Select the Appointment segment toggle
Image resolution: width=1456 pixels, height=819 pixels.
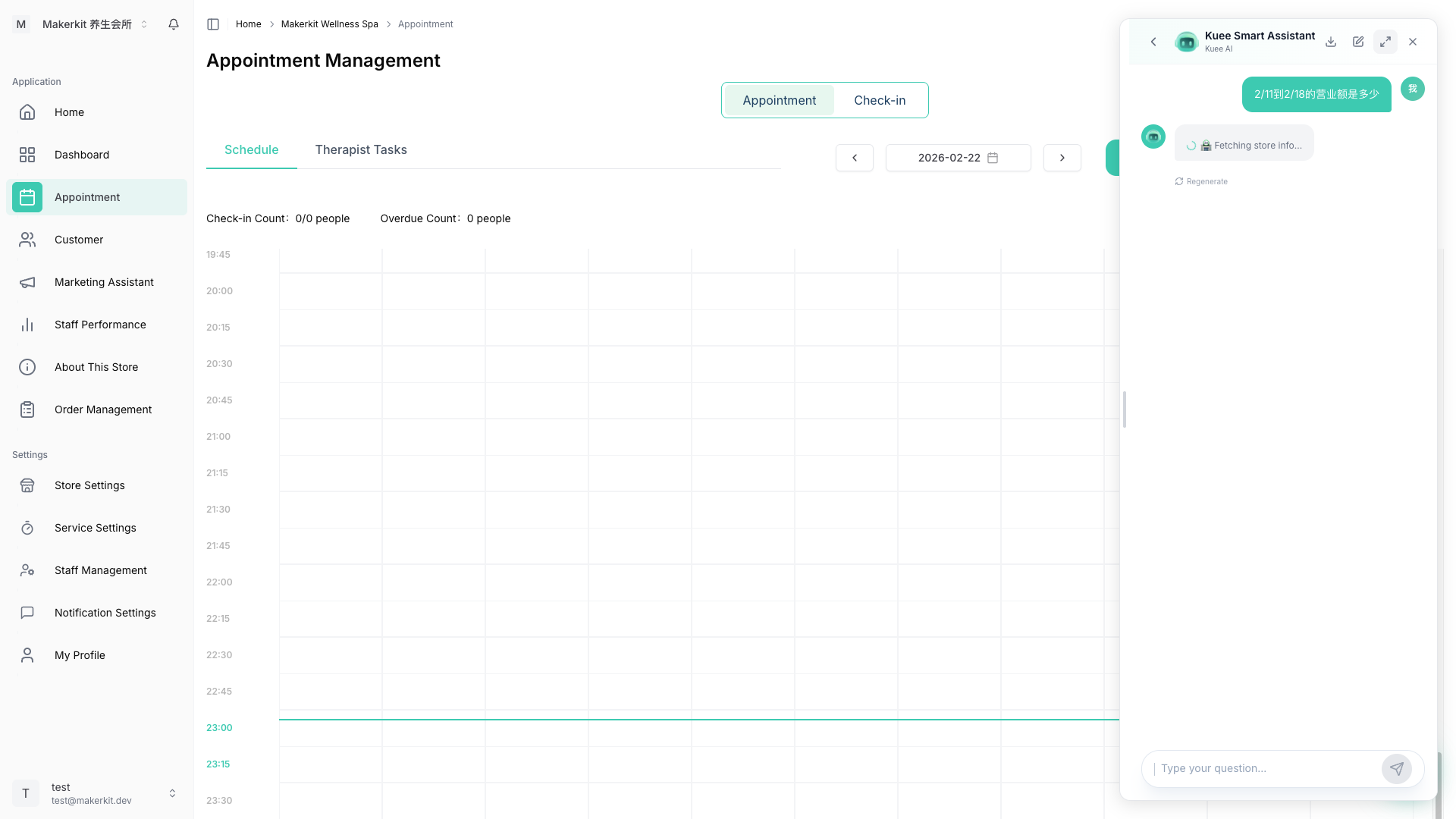[779, 100]
